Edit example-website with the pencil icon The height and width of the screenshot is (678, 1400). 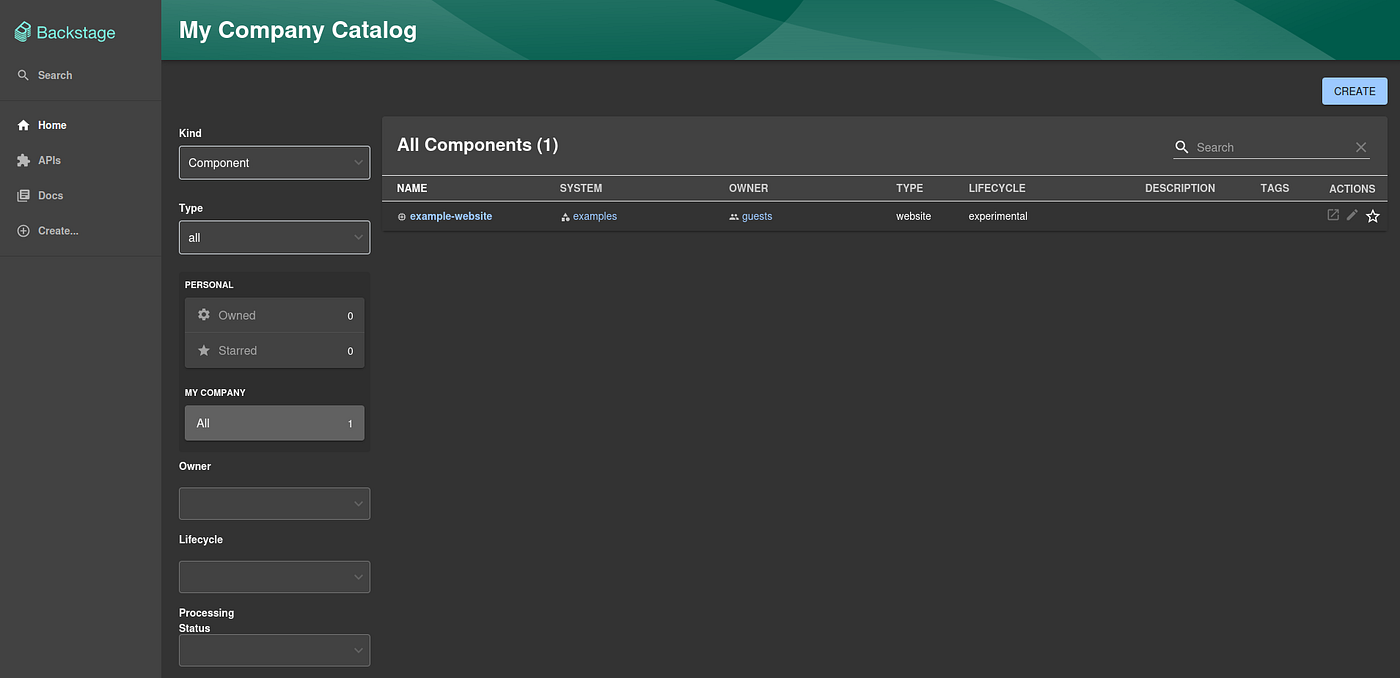point(1352,215)
